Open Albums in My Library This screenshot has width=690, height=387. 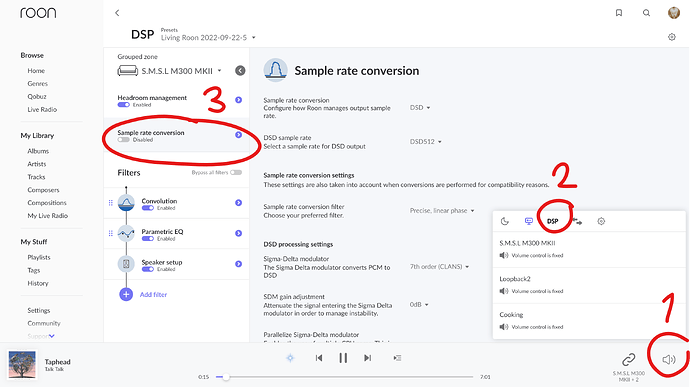coord(38,151)
